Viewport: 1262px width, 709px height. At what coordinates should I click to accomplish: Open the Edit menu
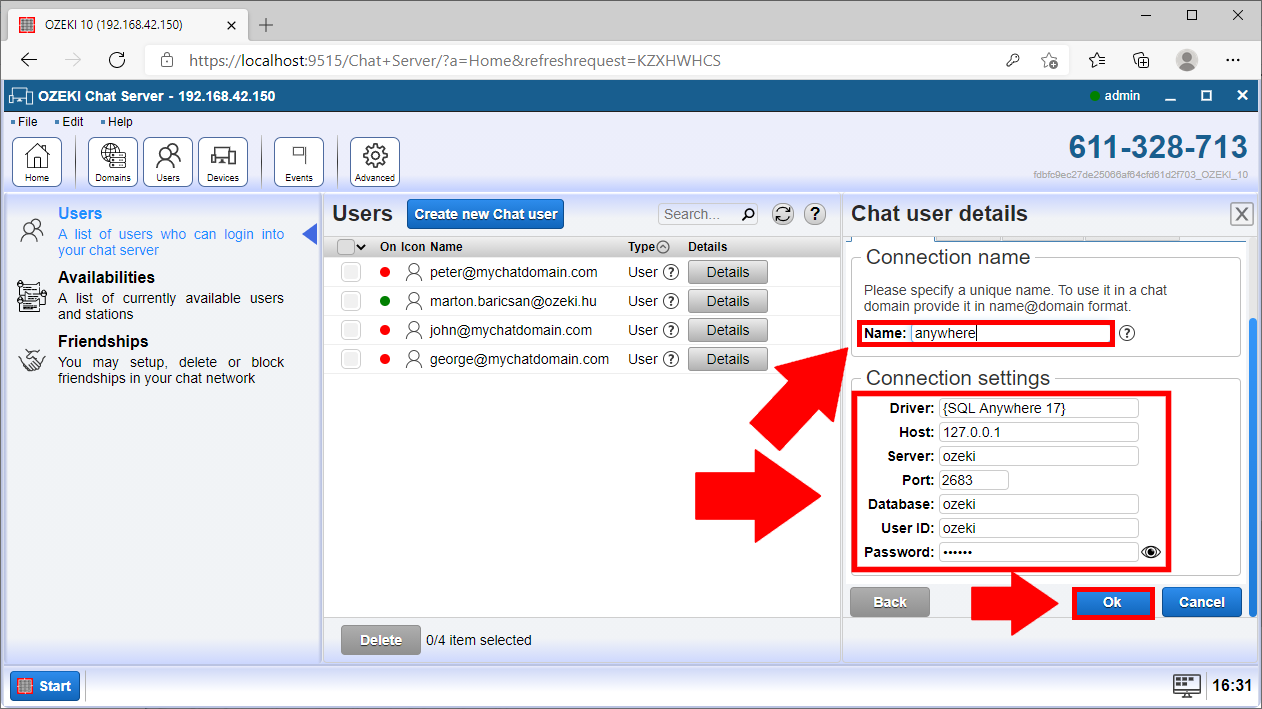pyautogui.click(x=72, y=122)
